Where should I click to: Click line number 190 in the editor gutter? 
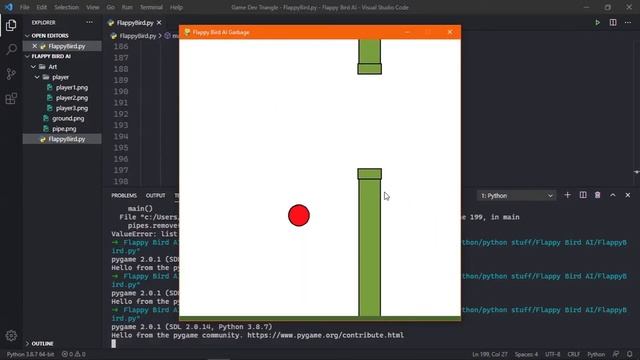click(x=121, y=91)
